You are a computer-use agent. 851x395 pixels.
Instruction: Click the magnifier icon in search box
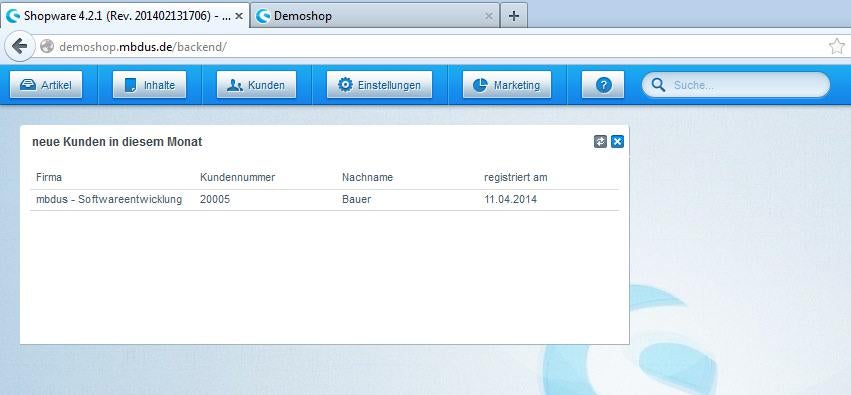[x=658, y=85]
